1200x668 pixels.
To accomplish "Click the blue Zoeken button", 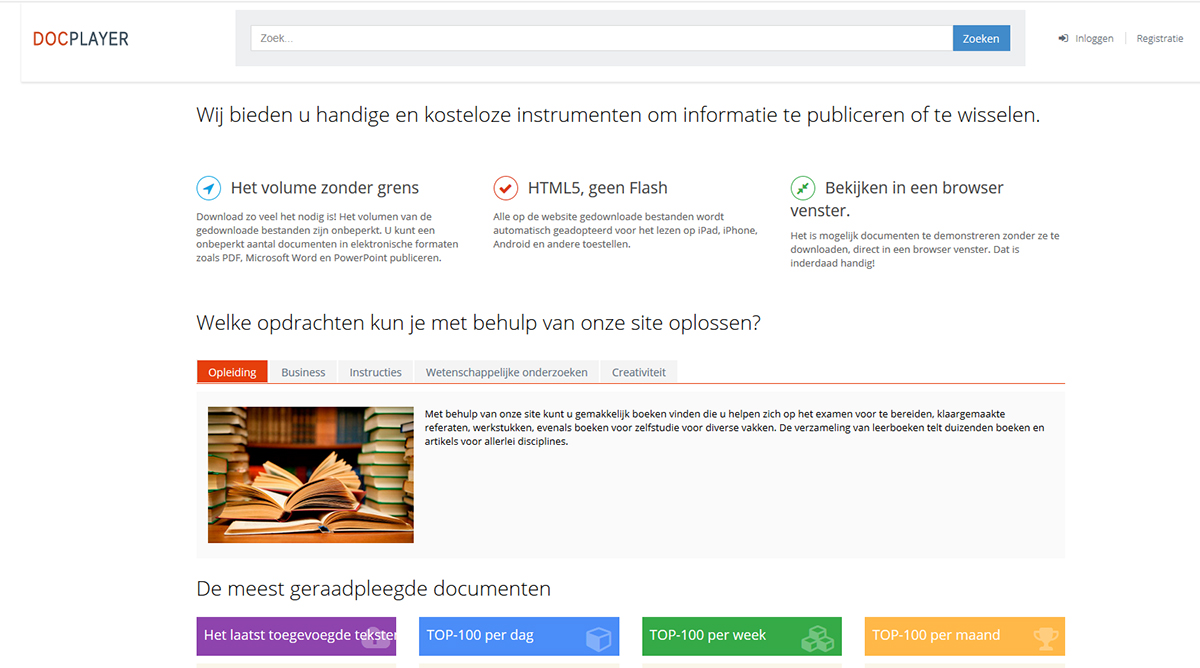I will click(981, 38).
